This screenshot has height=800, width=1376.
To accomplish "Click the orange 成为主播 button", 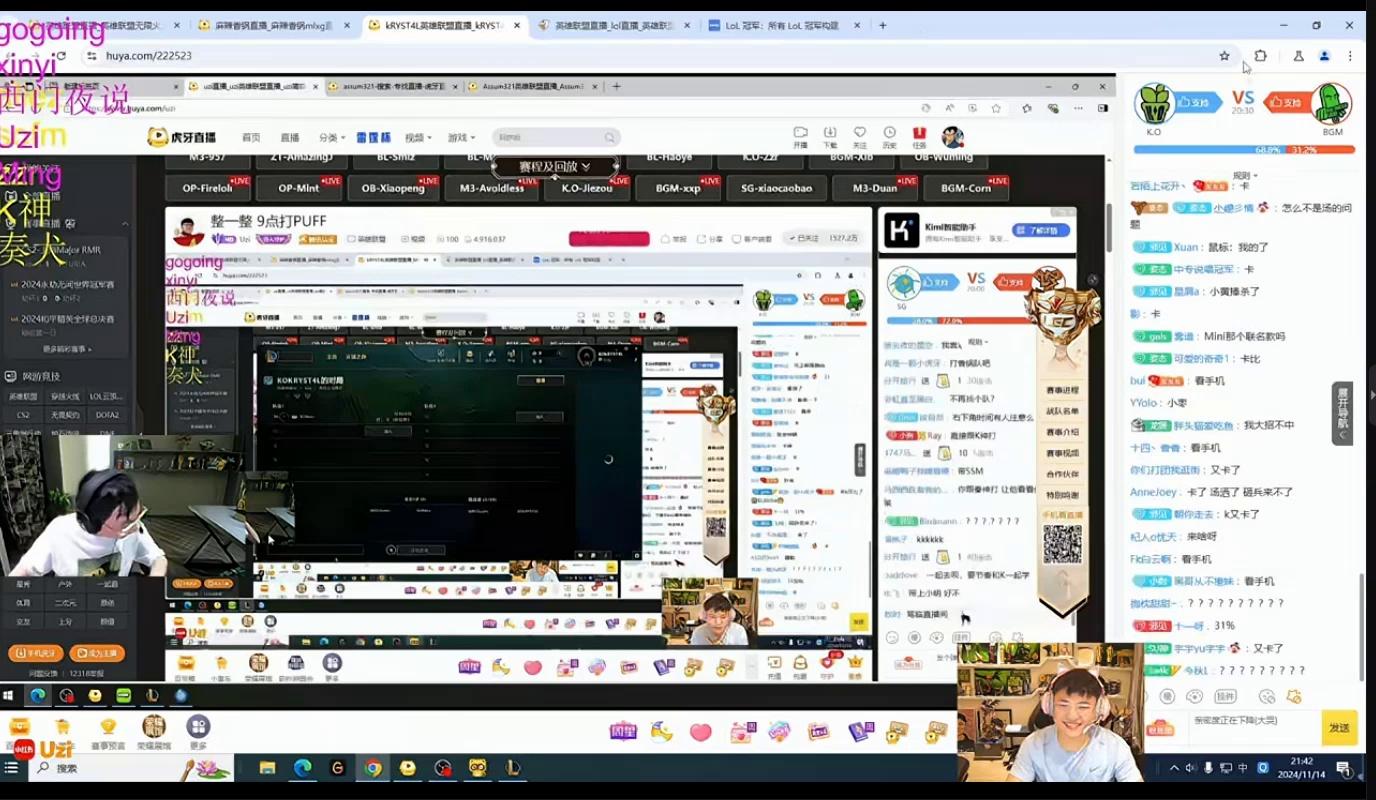I will (97, 653).
